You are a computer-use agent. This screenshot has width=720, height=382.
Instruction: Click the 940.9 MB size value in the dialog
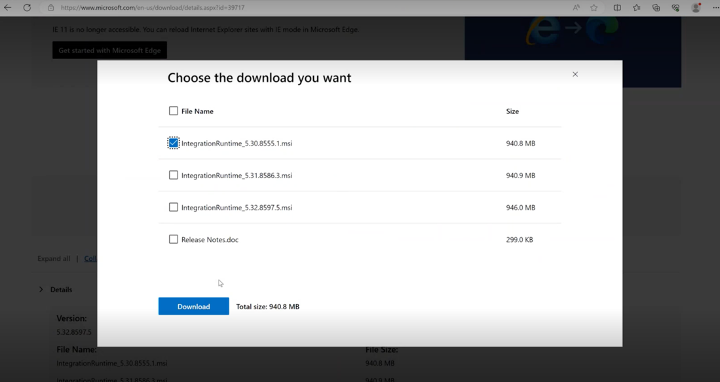[x=520, y=175]
